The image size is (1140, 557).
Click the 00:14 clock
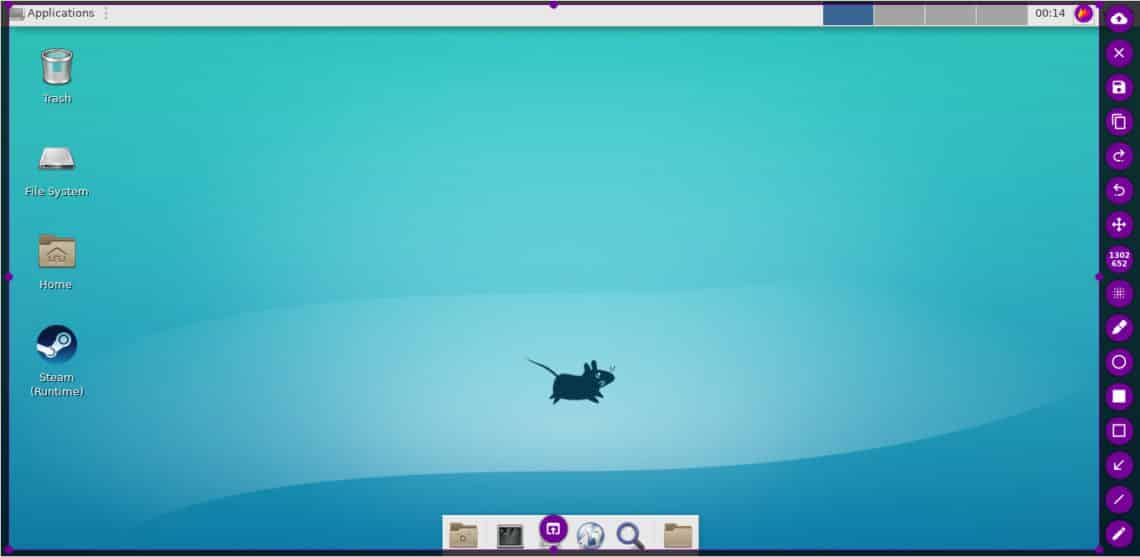(x=1050, y=13)
